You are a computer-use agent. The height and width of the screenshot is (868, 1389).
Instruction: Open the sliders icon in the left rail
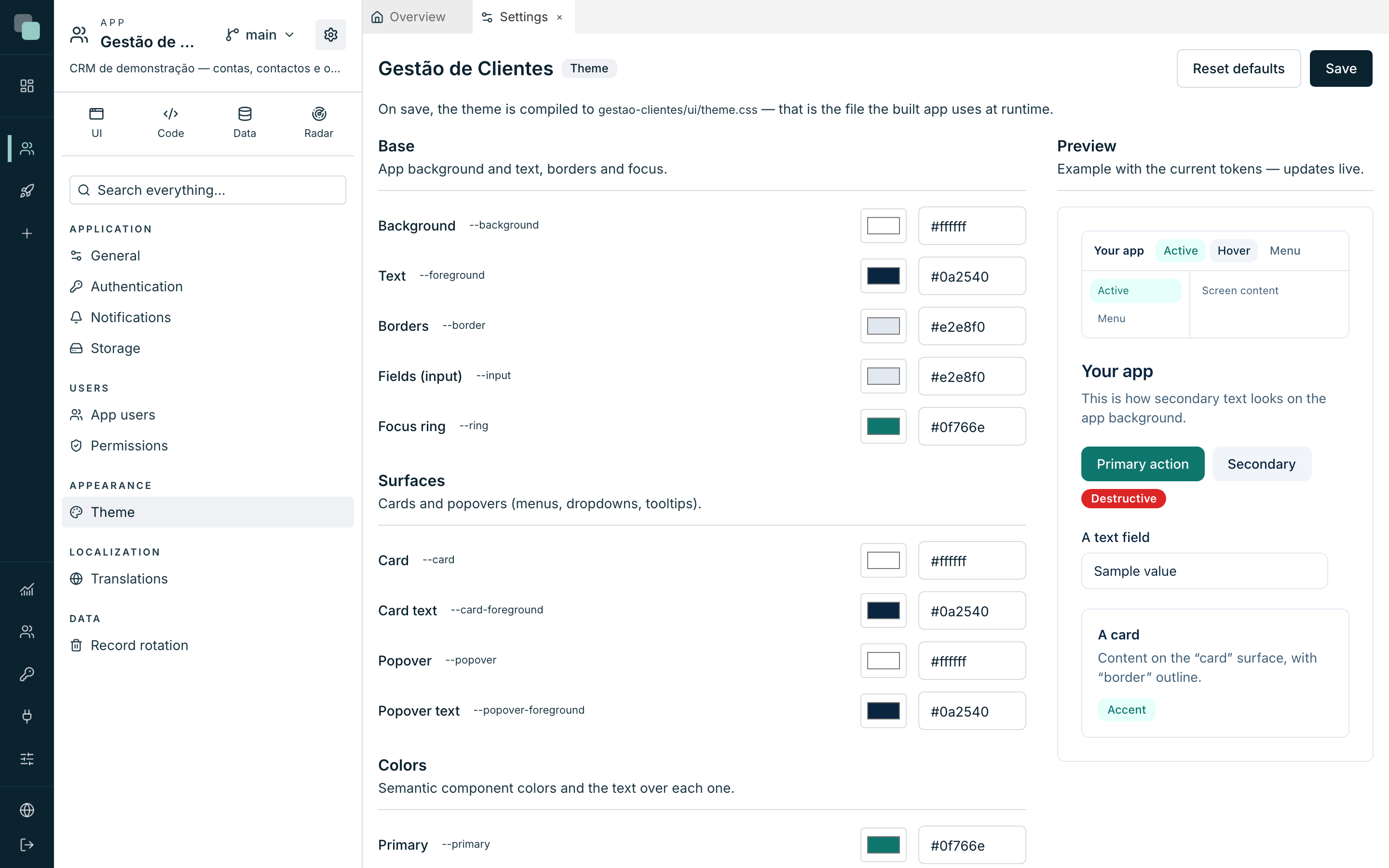[27, 759]
